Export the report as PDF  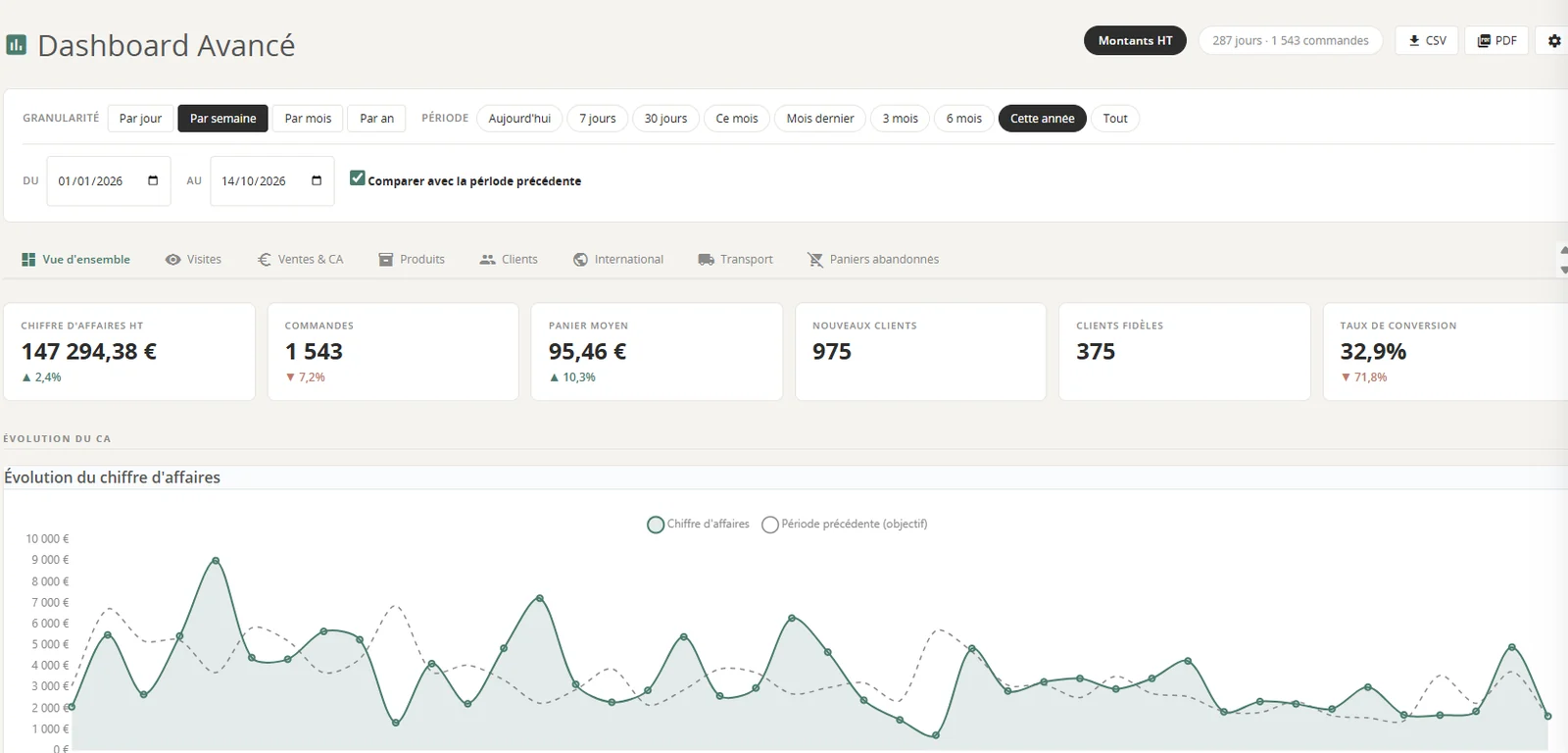[1496, 41]
